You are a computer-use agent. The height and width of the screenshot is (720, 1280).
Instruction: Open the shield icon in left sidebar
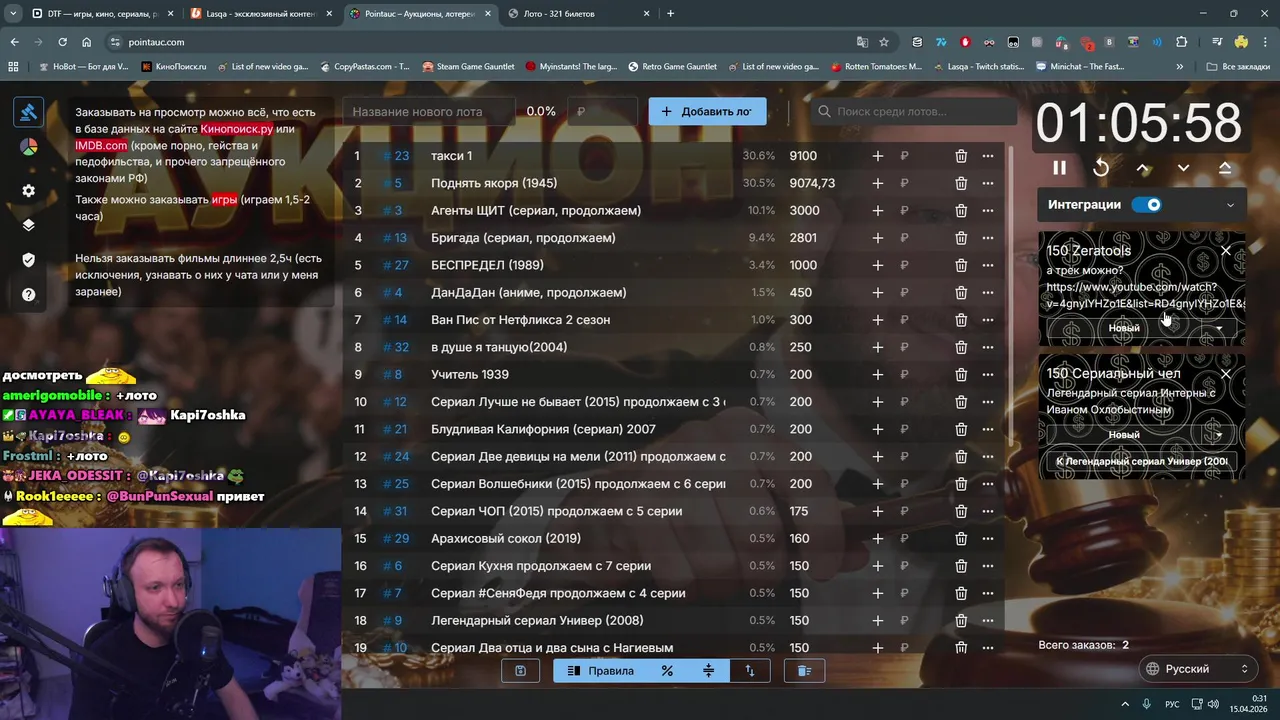click(x=28, y=260)
